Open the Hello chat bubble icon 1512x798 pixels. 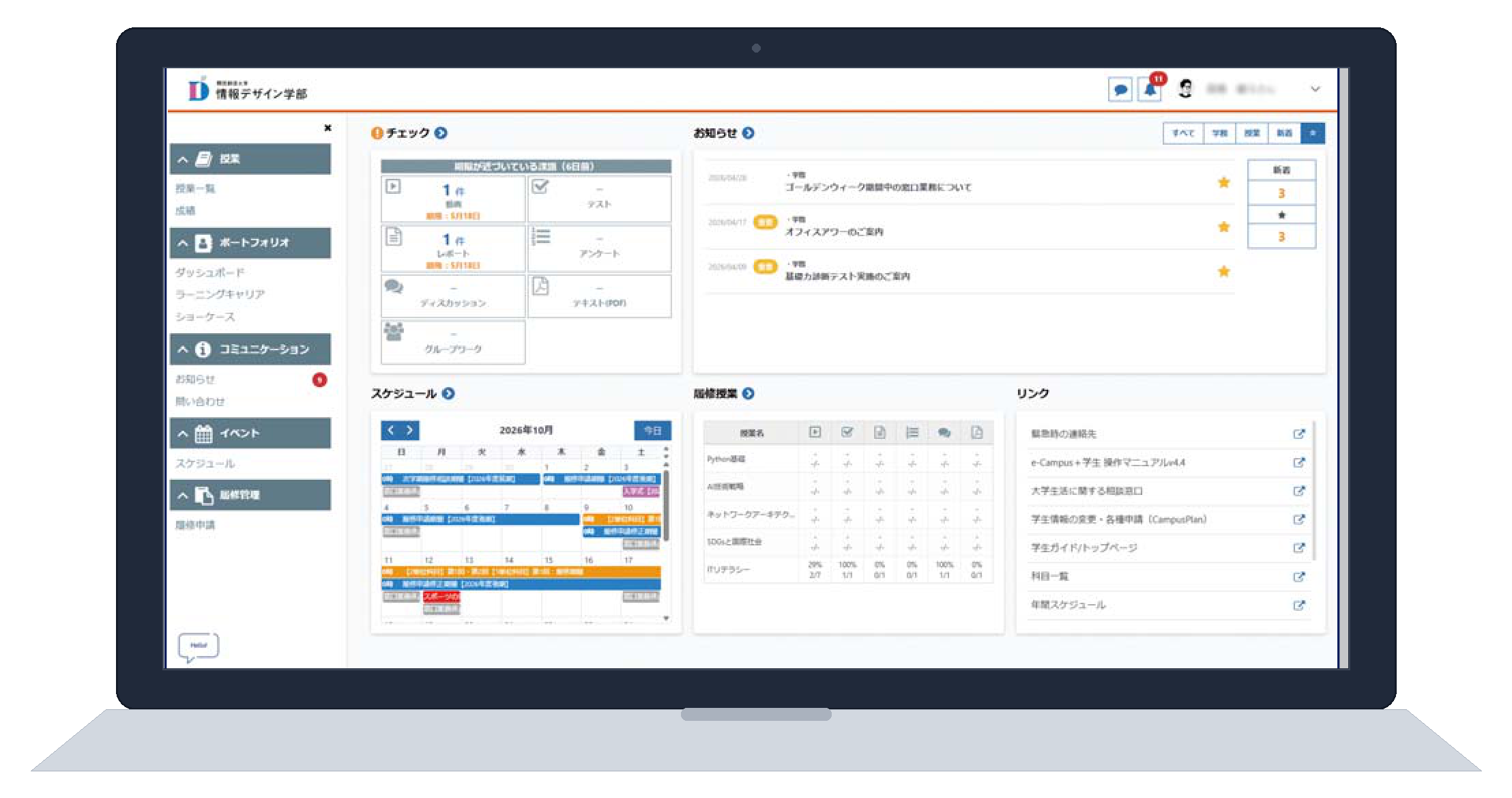coord(199,647)
